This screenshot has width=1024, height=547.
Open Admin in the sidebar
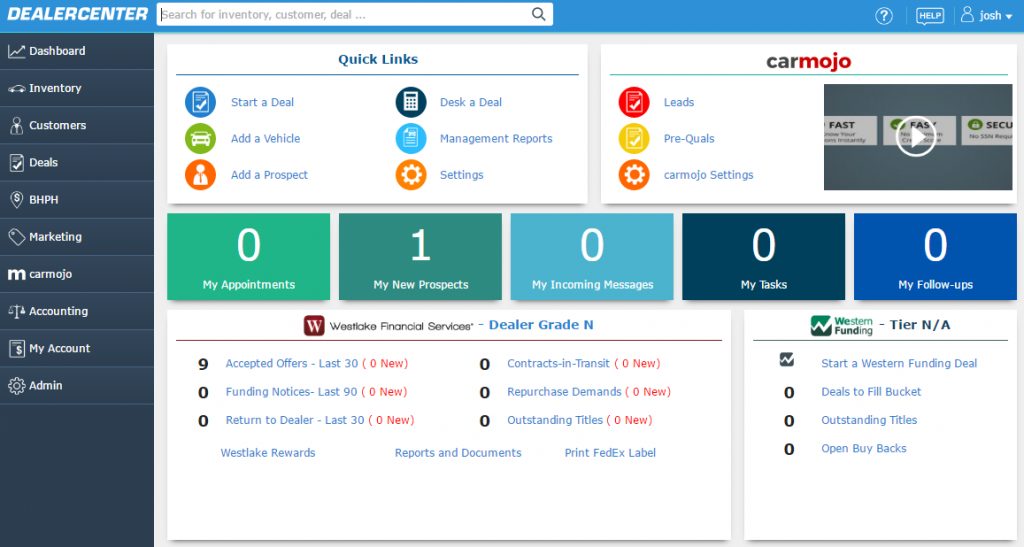click(77, 386)
